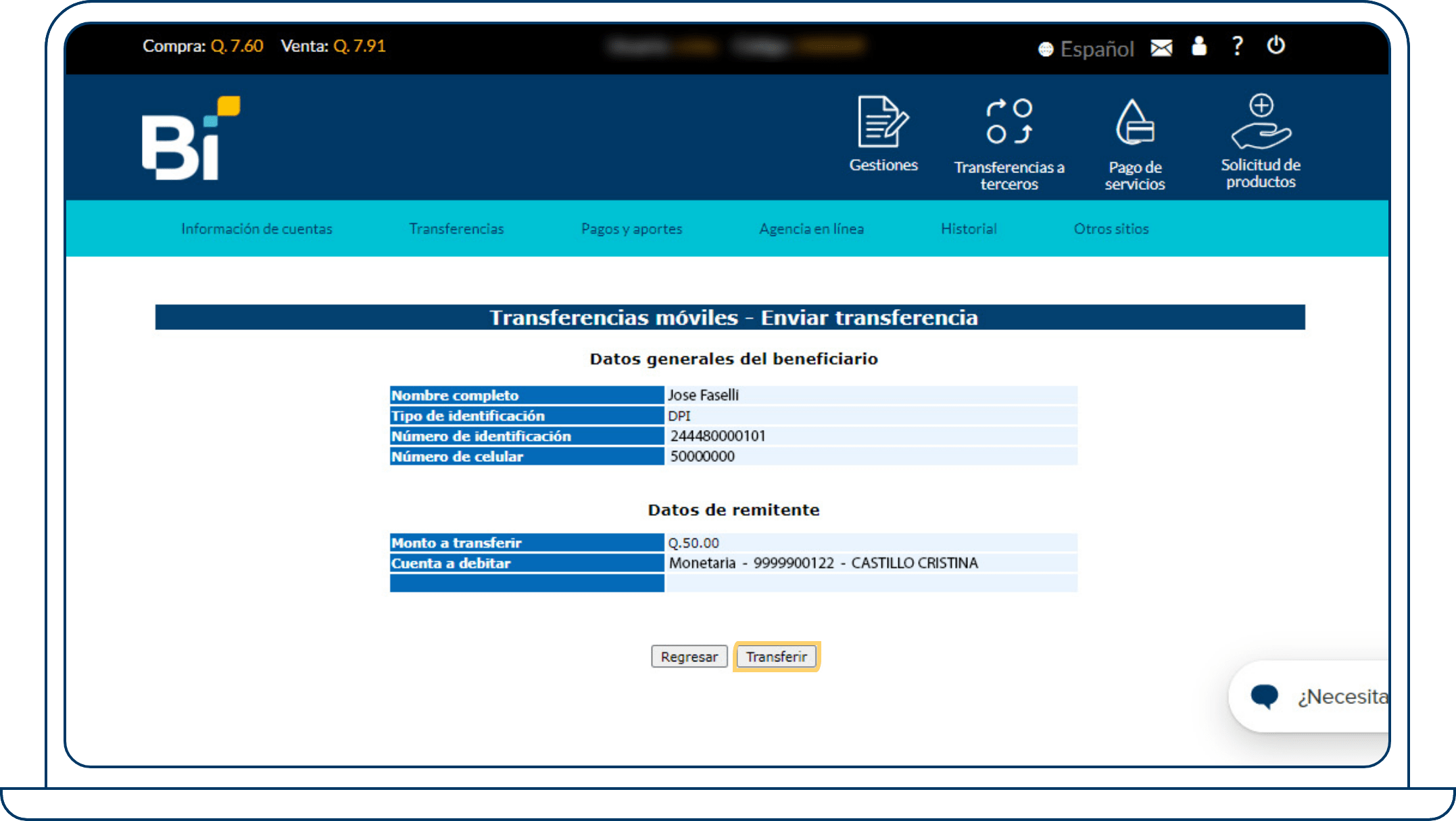The image size is (1456, 821).
Task: Click the Transferir button
Action: pyautogui.click(x=777, y=657)
